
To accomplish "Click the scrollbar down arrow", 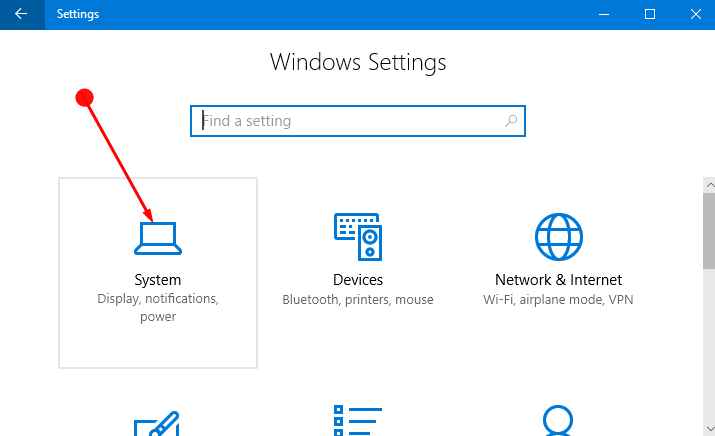I will pyautogui.click(x=710, y=429).
